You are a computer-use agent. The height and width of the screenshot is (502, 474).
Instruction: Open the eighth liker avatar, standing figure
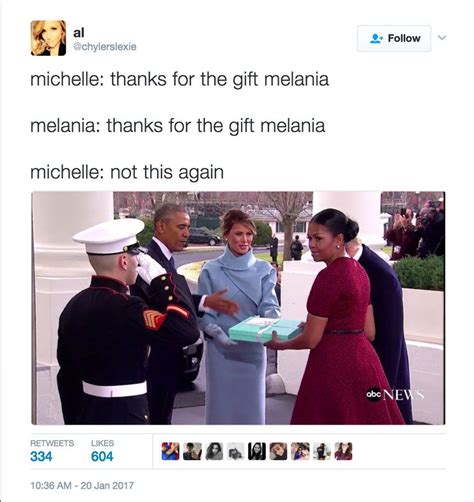pyautogui.click(x=322, y=451)
